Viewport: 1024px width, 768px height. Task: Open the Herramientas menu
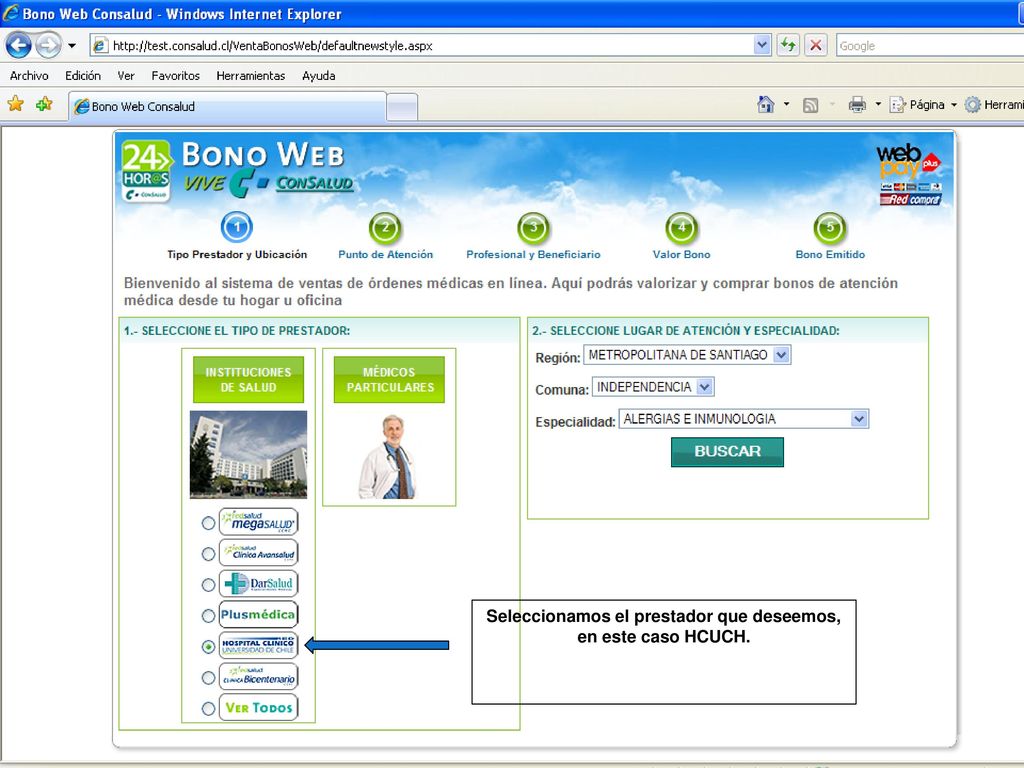[251, 76]
